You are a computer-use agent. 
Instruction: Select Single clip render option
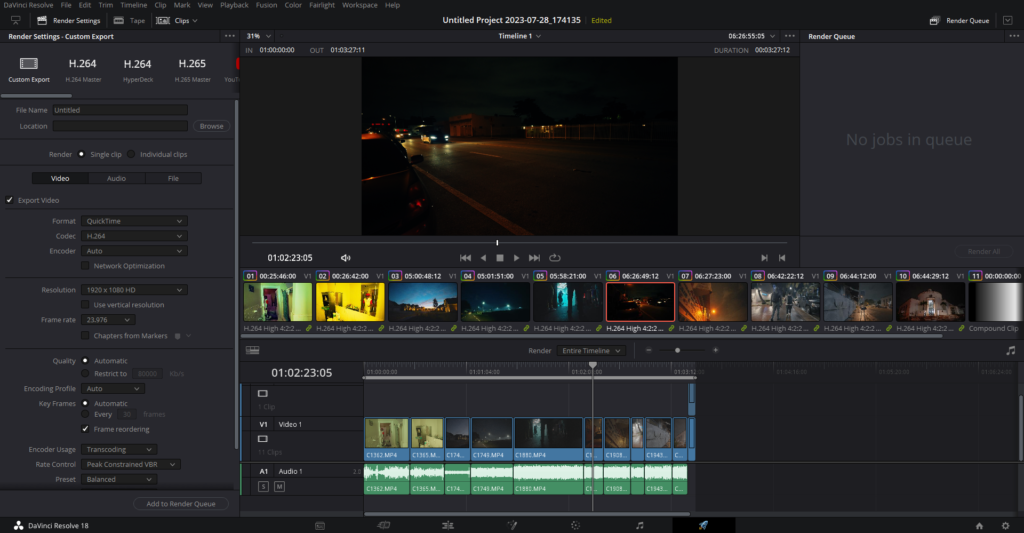81,155
